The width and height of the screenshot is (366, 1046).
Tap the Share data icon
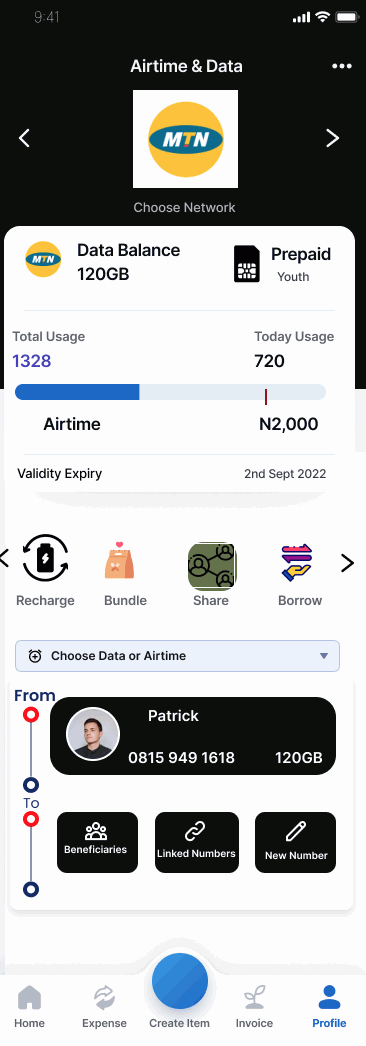(x=212, y=566)
